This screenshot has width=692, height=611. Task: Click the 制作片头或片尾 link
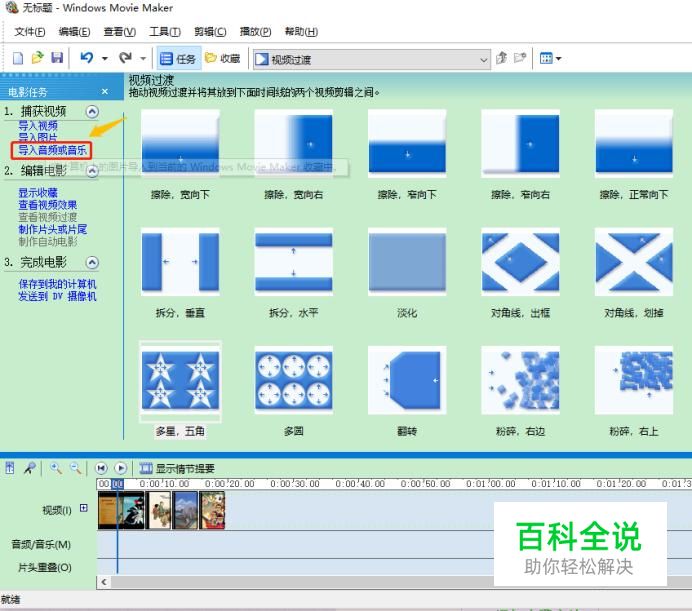[53, 229]
